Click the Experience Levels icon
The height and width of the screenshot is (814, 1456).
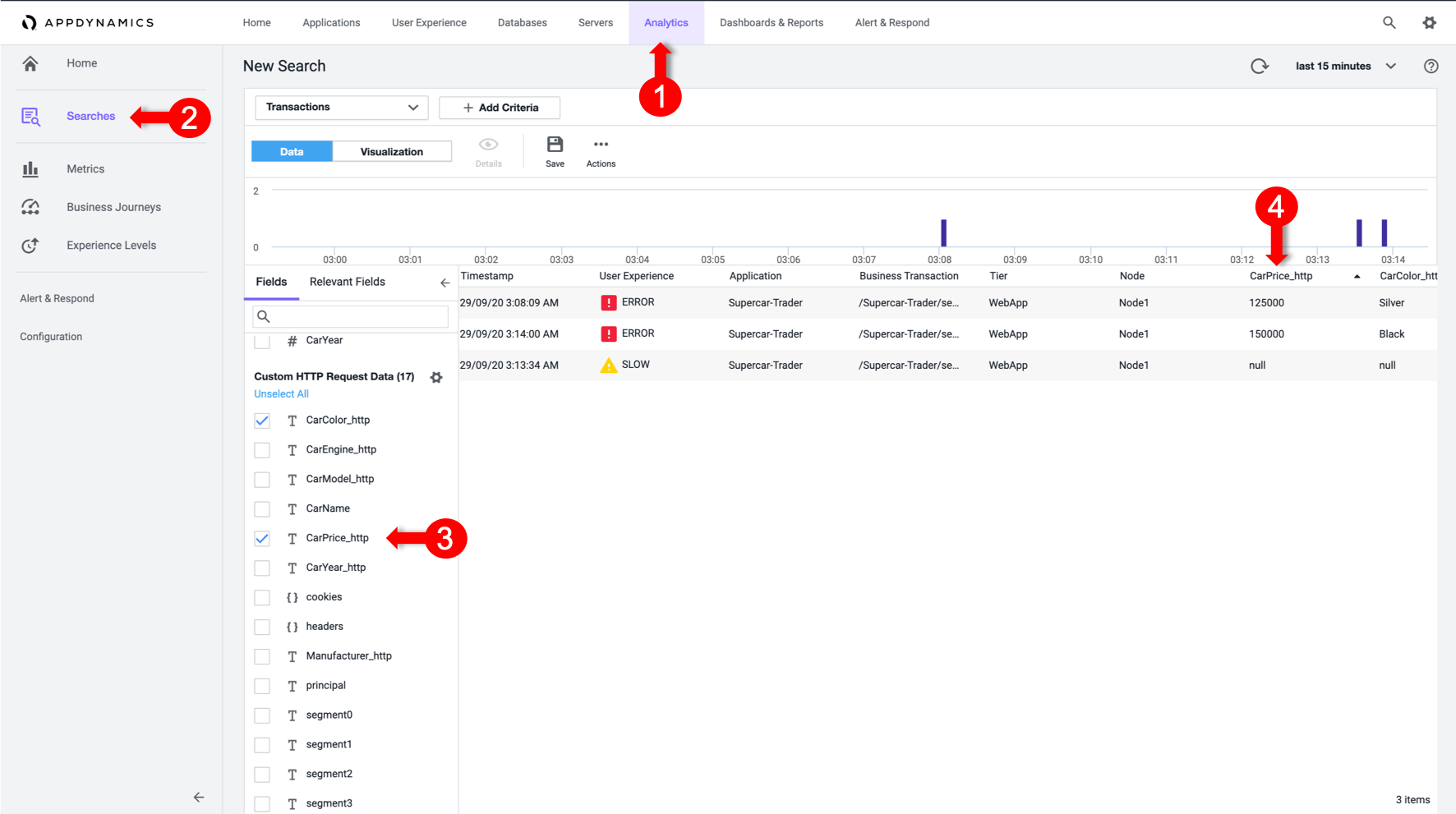coord(30,245)
